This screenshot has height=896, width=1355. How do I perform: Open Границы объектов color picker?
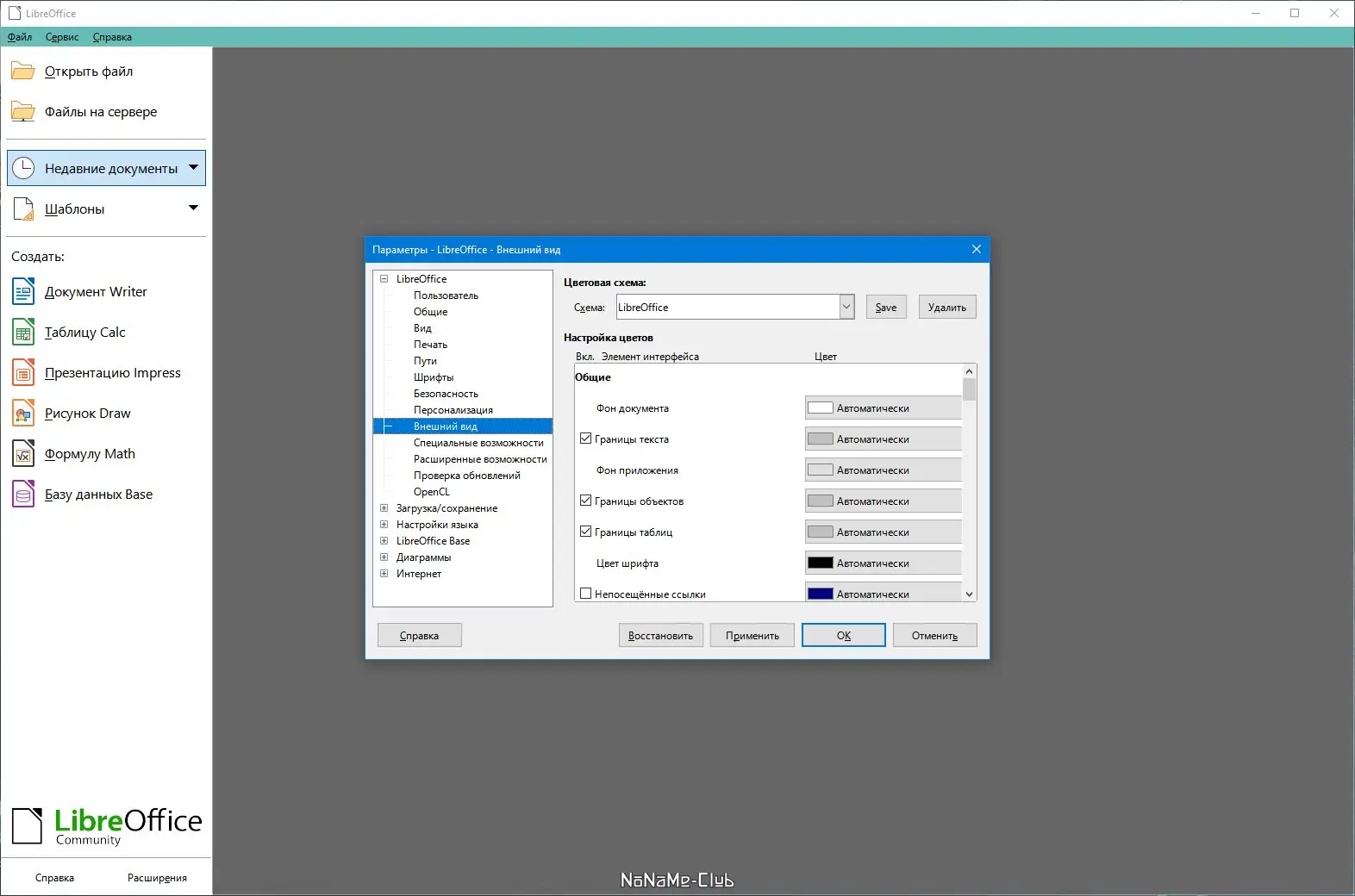click(884, 501)
